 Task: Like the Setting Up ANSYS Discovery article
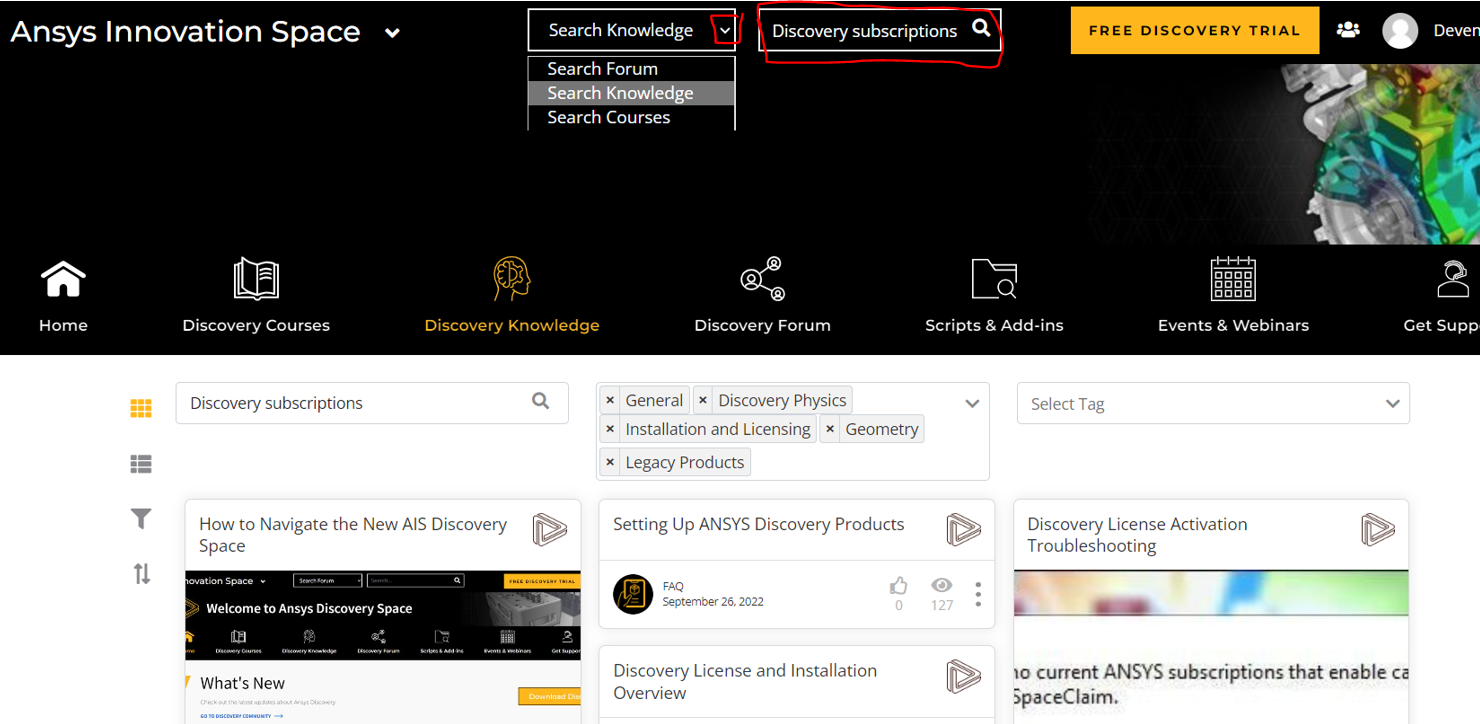(x=899, y=586)
